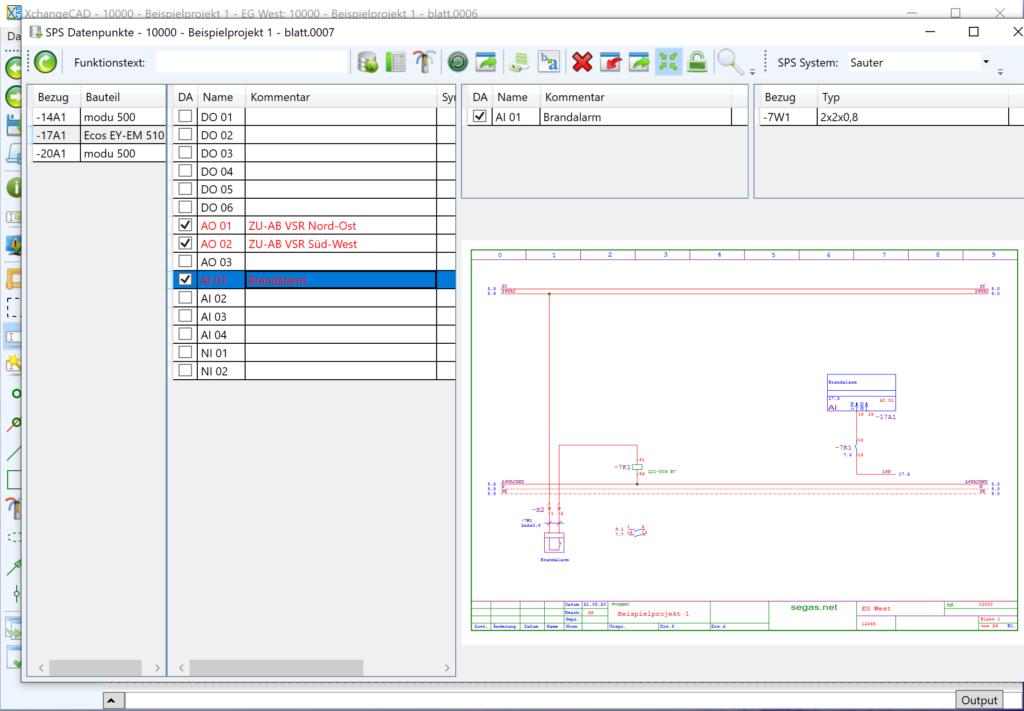This screenshot has width=1024, height=711.
Task: Enable the DO 01 checkbox
Action: [x=185, y=117]
